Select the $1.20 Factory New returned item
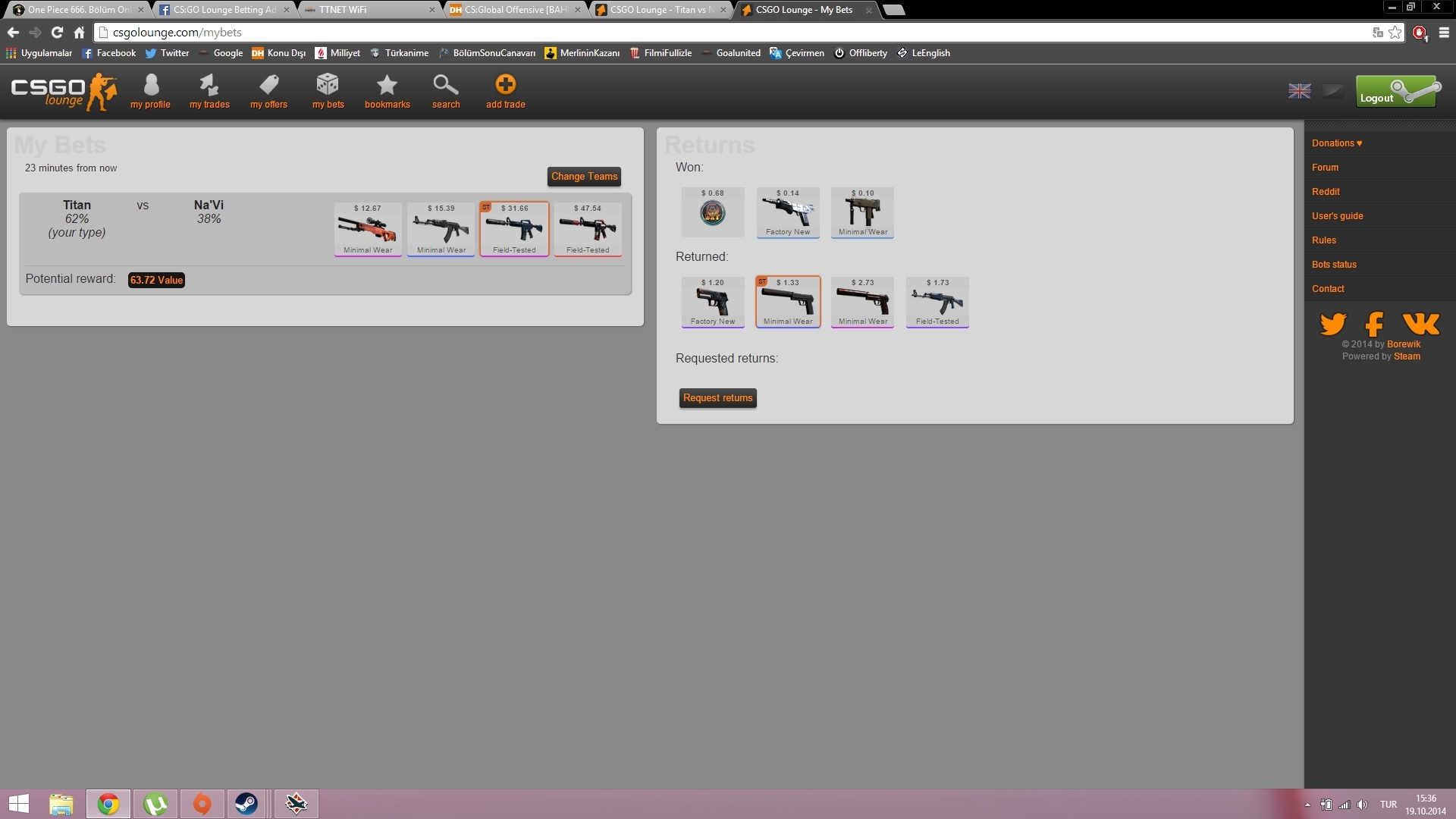The image size is (1456, 819). pyautogui.click(x=713, y=302)
